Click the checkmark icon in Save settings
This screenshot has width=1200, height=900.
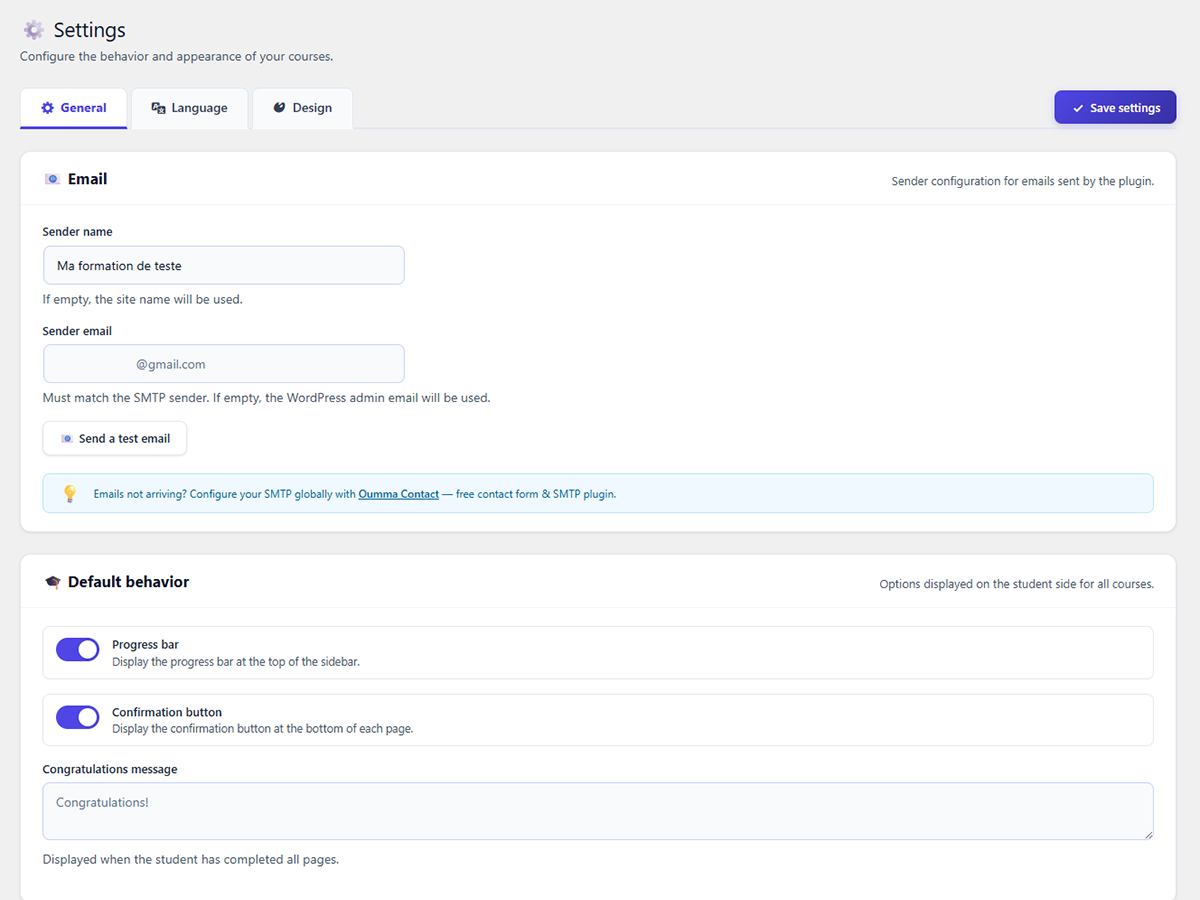pyautogui.click(x=1078, y=108)
